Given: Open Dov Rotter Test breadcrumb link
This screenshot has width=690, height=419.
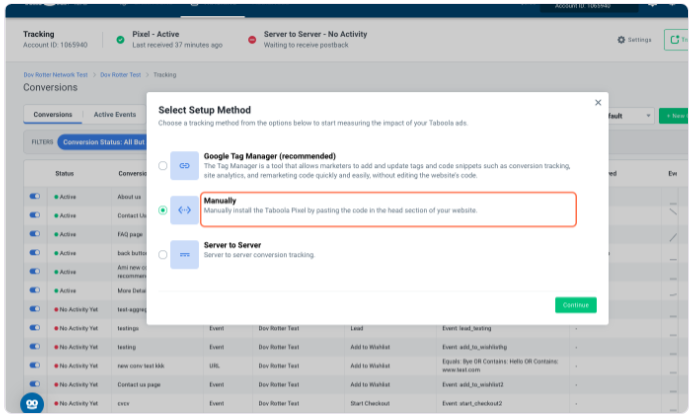Looking at the screenshot, I should point(121,75).
